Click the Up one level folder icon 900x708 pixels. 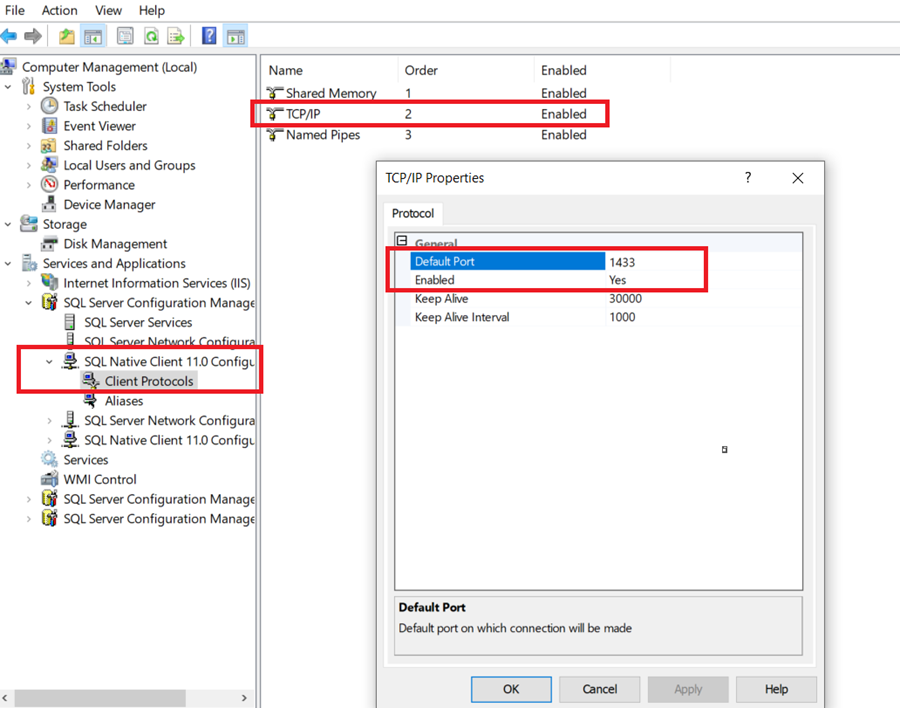tap(67, 36)
